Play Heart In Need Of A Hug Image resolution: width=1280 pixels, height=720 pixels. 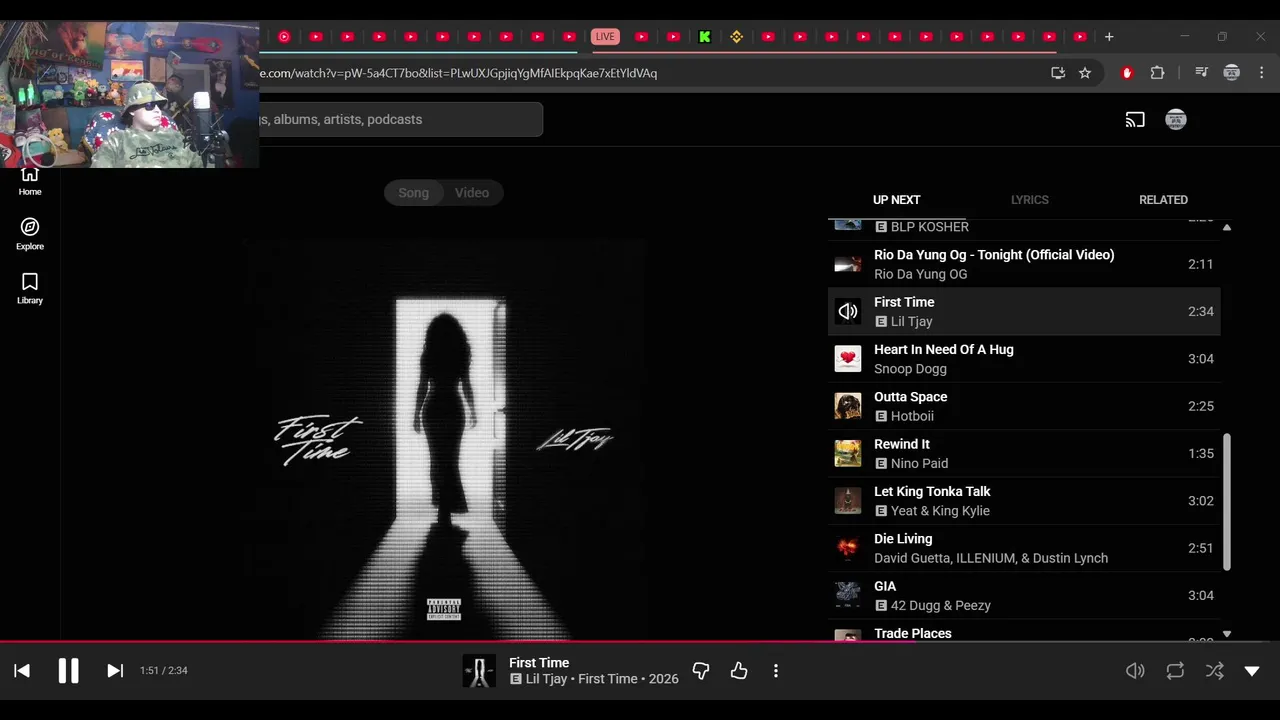(x=1024, y=359)
